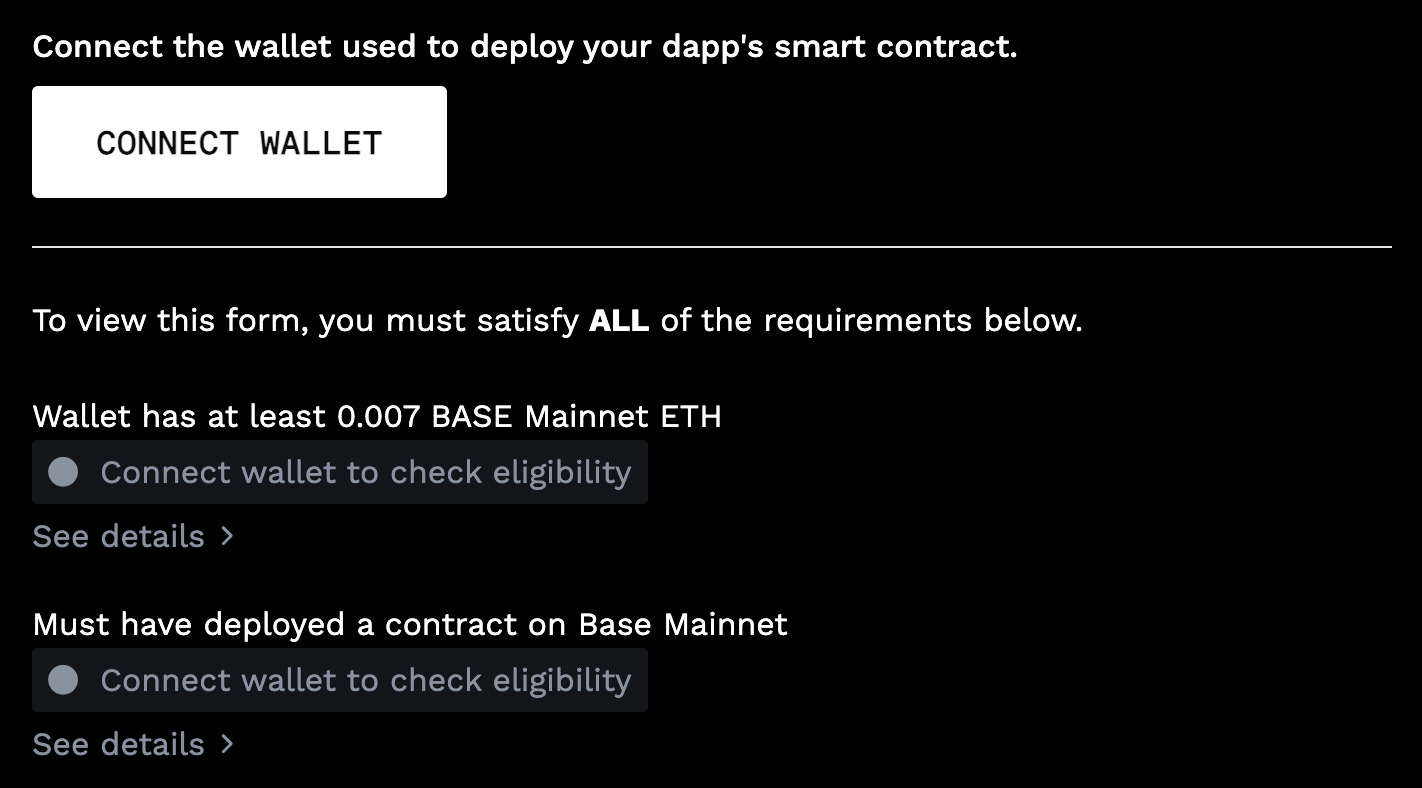Click Connect wallet to check ETH eligibility pill
The height and width of the screenshot is (788, 1422).
point(340,472)
